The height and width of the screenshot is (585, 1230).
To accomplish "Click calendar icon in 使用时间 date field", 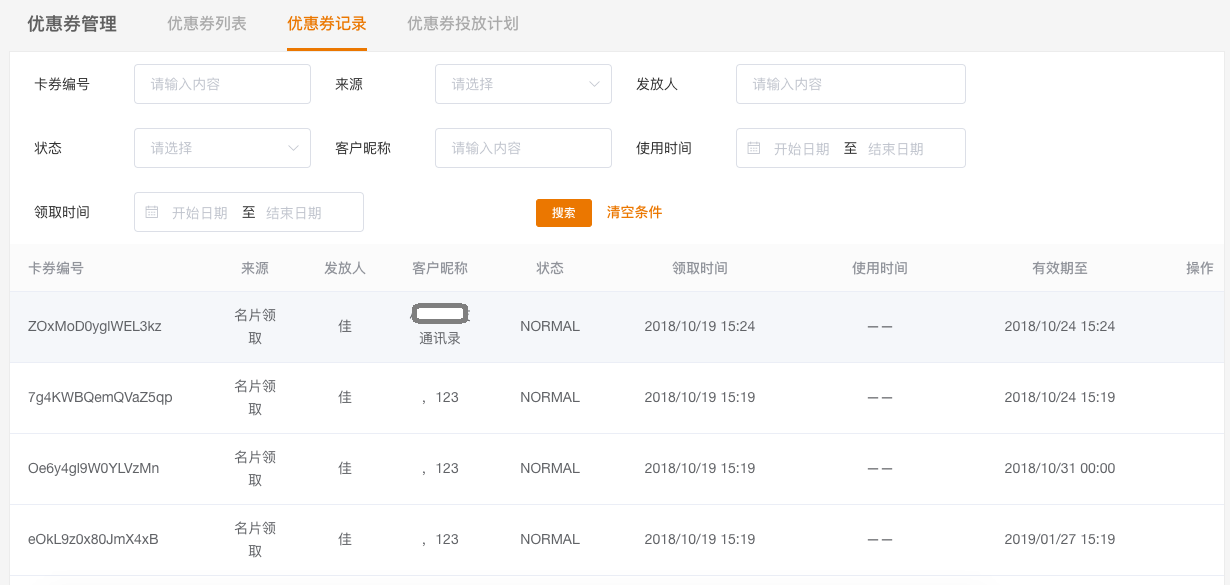I will point(754,148).
